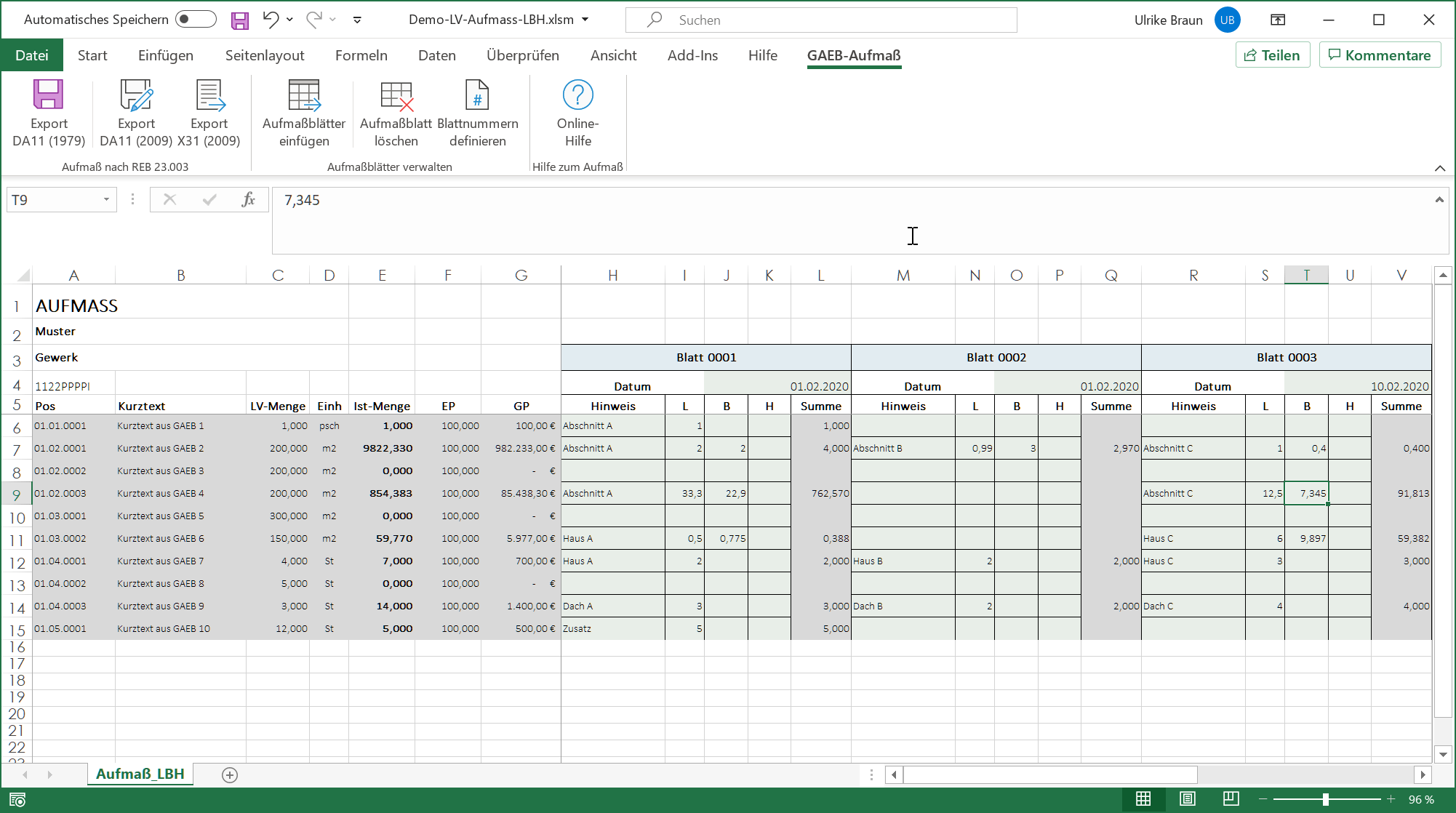Collapse the ribbon with the chevron
1456x813 pixels.
pos(1439,168)
